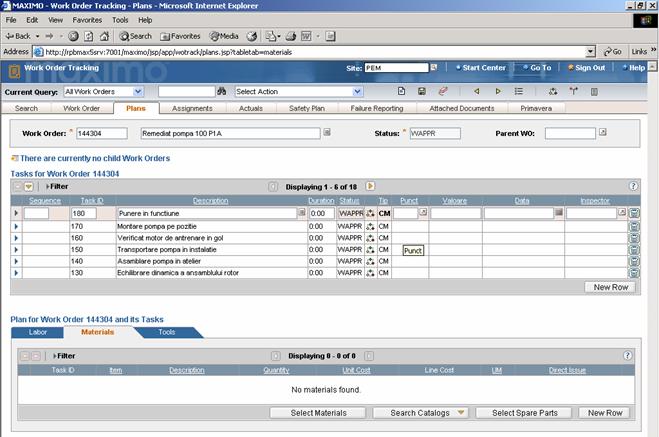Image resolution: width=659 pixels, height=437 pixels.
Task: Open the record list view icon
Action: (519, 91)
